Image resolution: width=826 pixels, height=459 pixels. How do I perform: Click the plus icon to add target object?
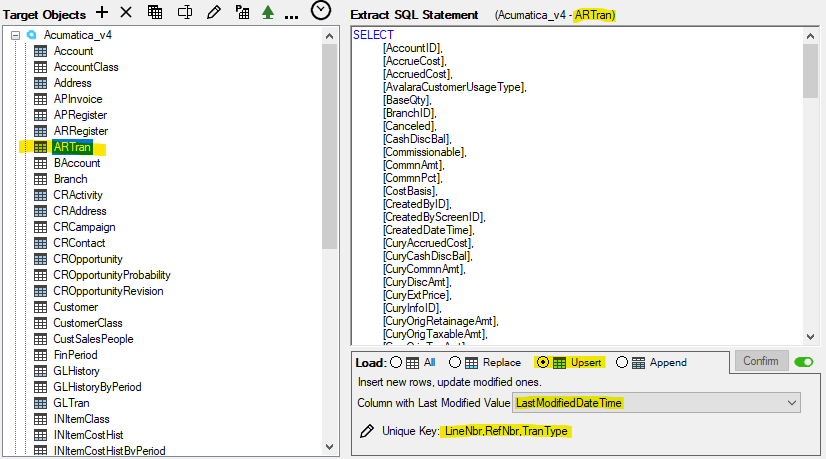point(102,12)
